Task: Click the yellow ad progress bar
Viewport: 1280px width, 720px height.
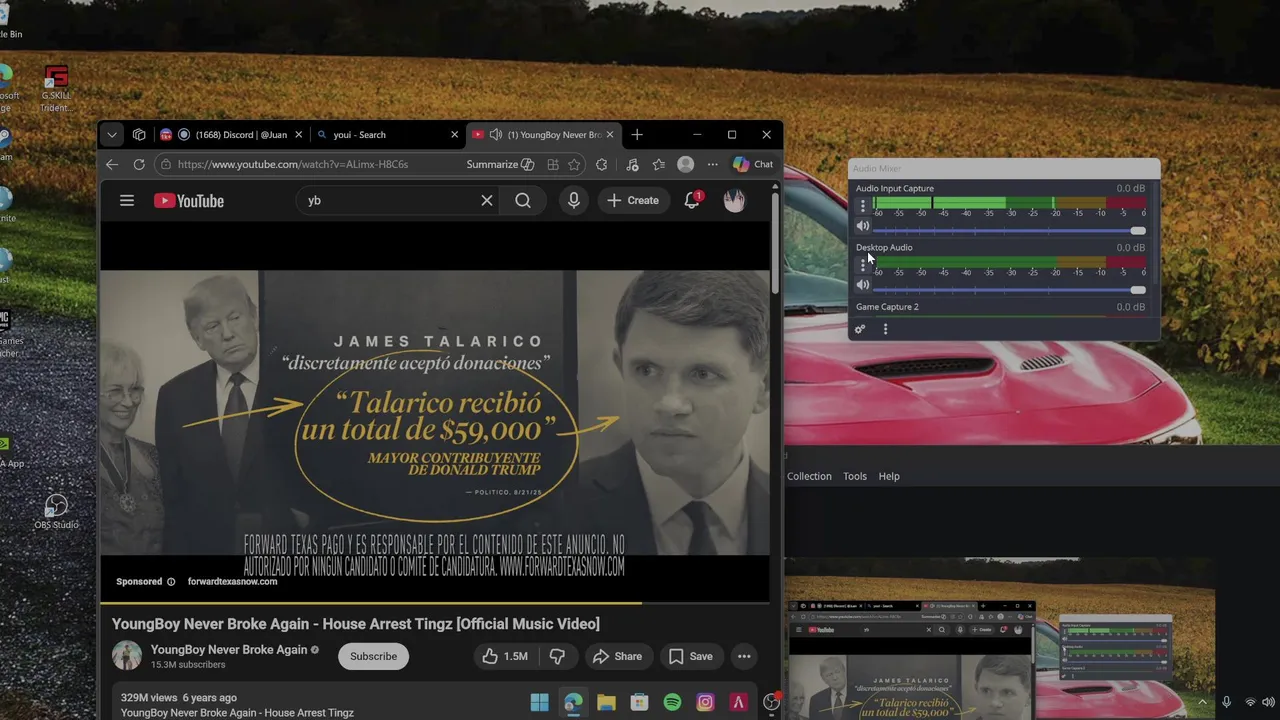Action: [371, 603]
